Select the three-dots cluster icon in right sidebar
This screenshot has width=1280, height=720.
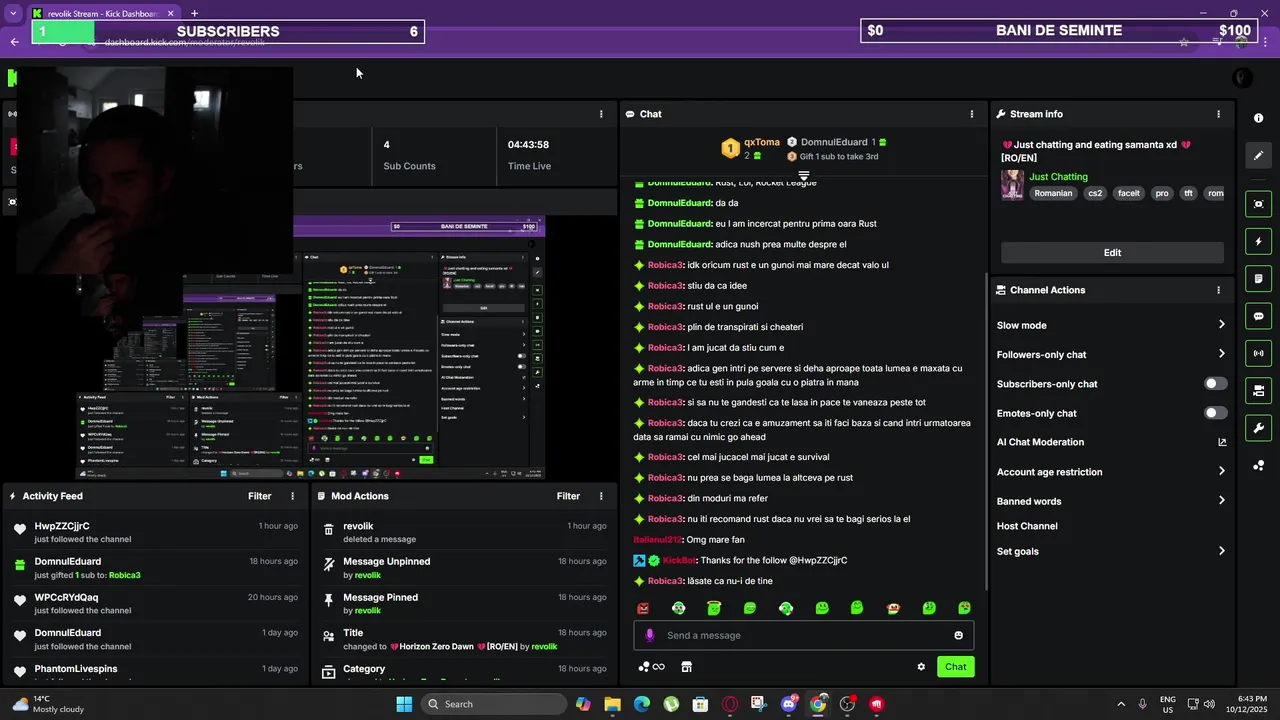(1258, 466)
